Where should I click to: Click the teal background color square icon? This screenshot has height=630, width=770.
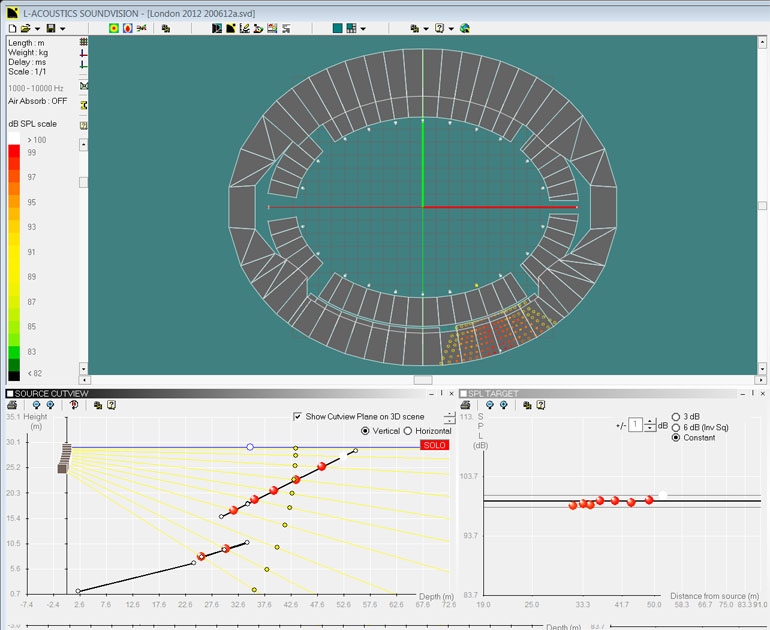(x=337, y=28)
